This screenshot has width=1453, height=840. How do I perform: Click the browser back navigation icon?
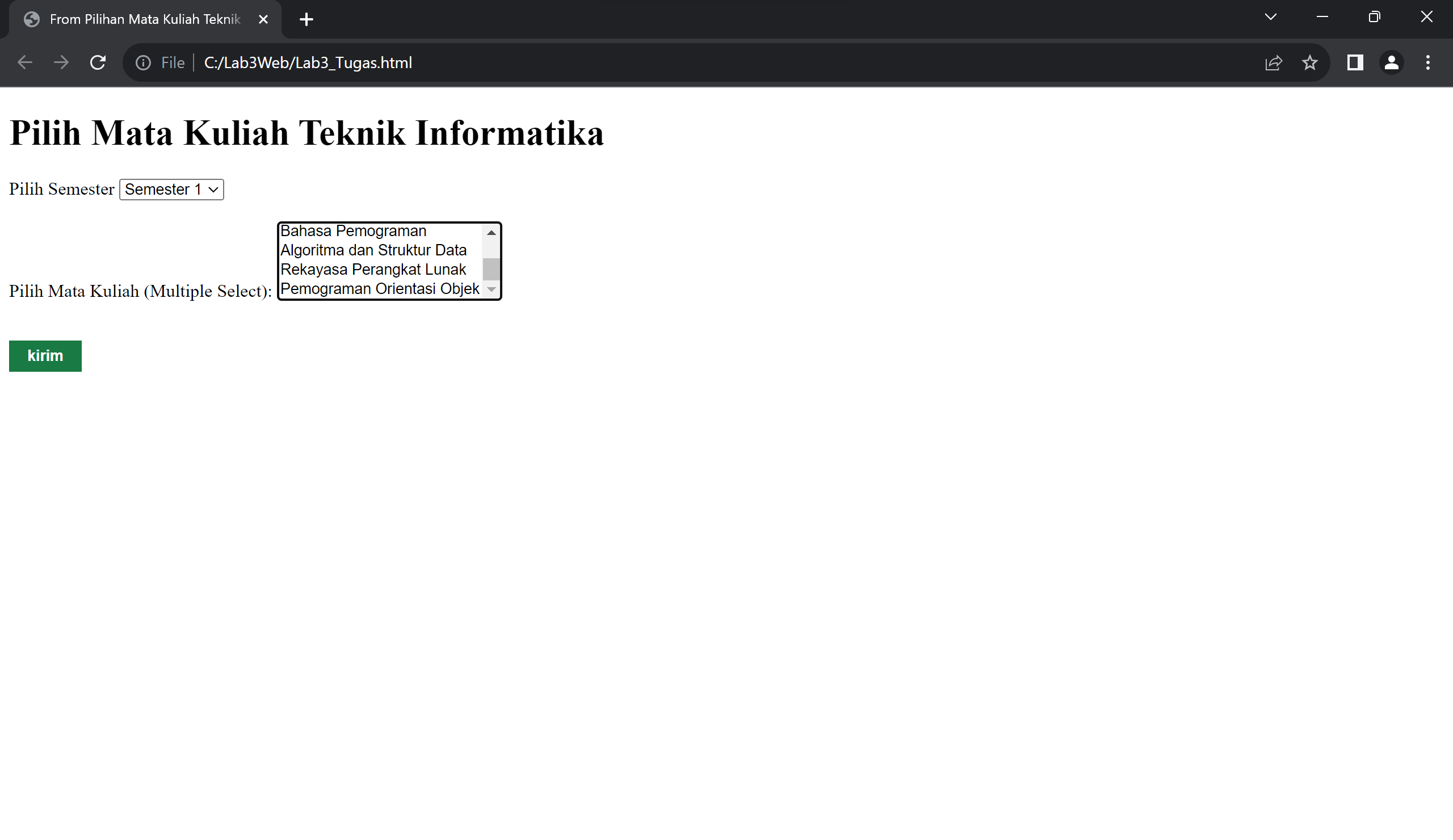pyautogui.click(x=25, y=62)
